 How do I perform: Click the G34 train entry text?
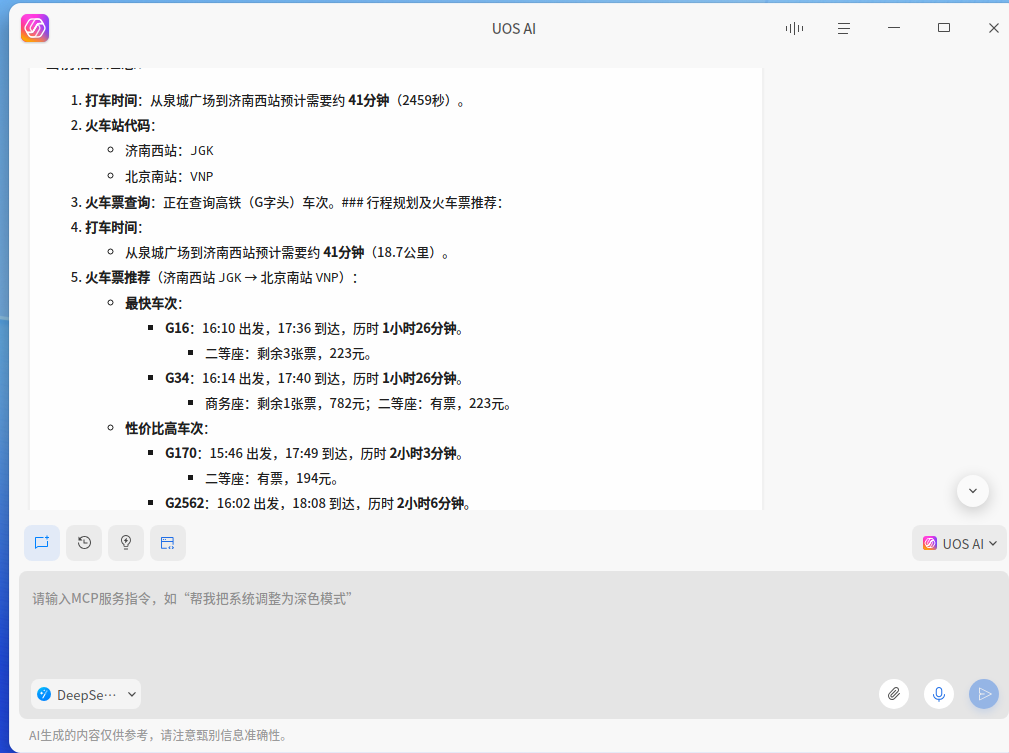pos(314,378)
